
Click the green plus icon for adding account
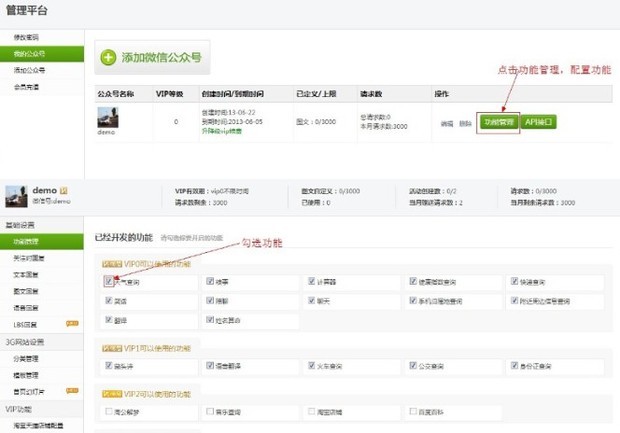point(108,58)
